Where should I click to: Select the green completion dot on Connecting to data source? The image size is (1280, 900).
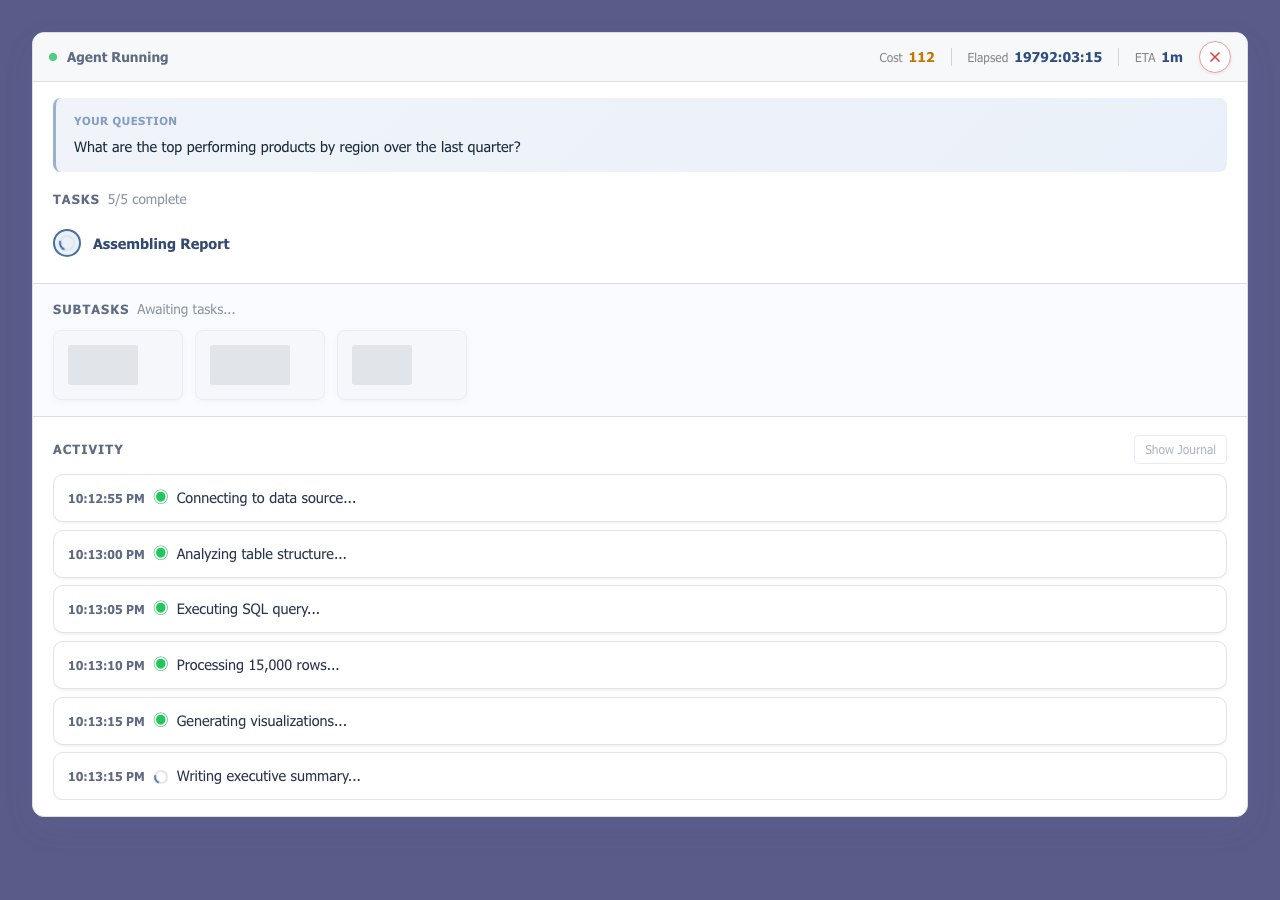coord(161,496)
